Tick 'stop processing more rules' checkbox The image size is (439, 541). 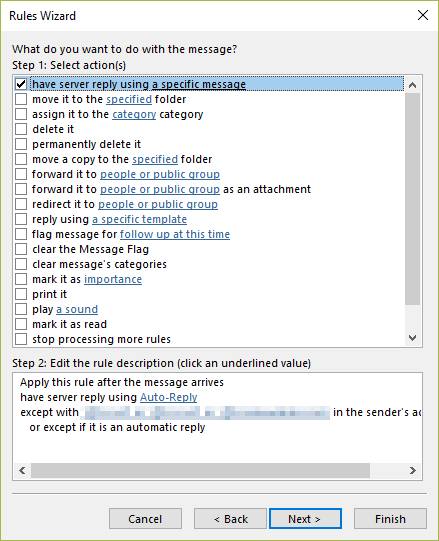pos(21,339)
